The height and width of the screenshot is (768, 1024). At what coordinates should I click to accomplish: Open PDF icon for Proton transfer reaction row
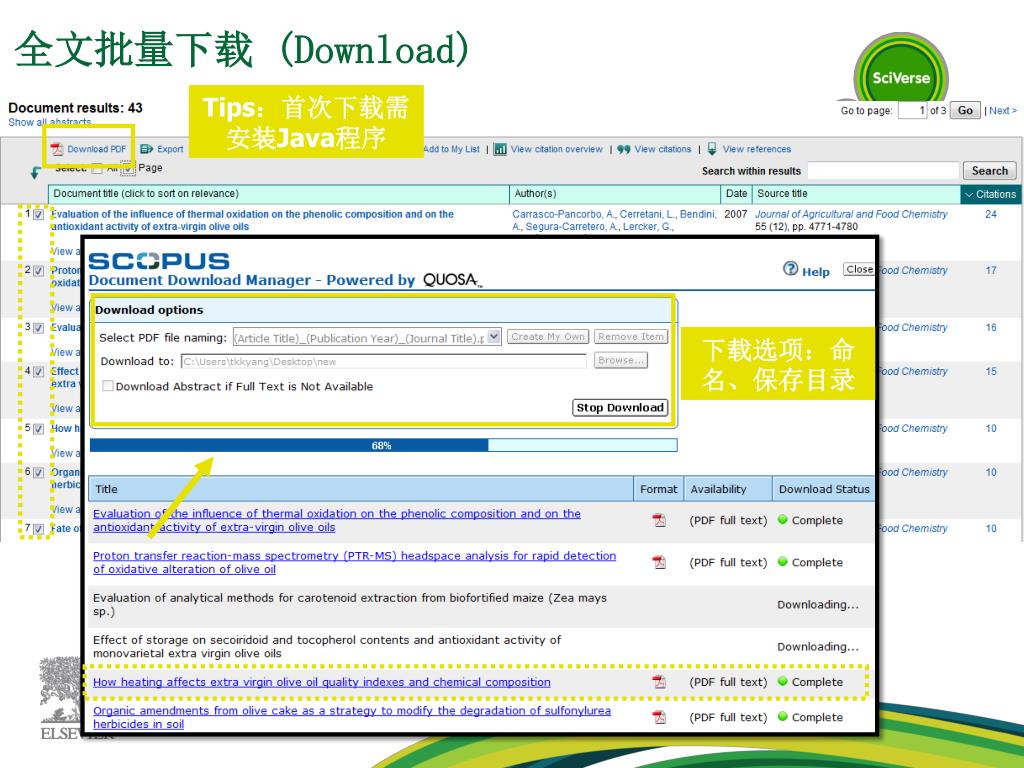pyautogui.click(x=659, y=562)
